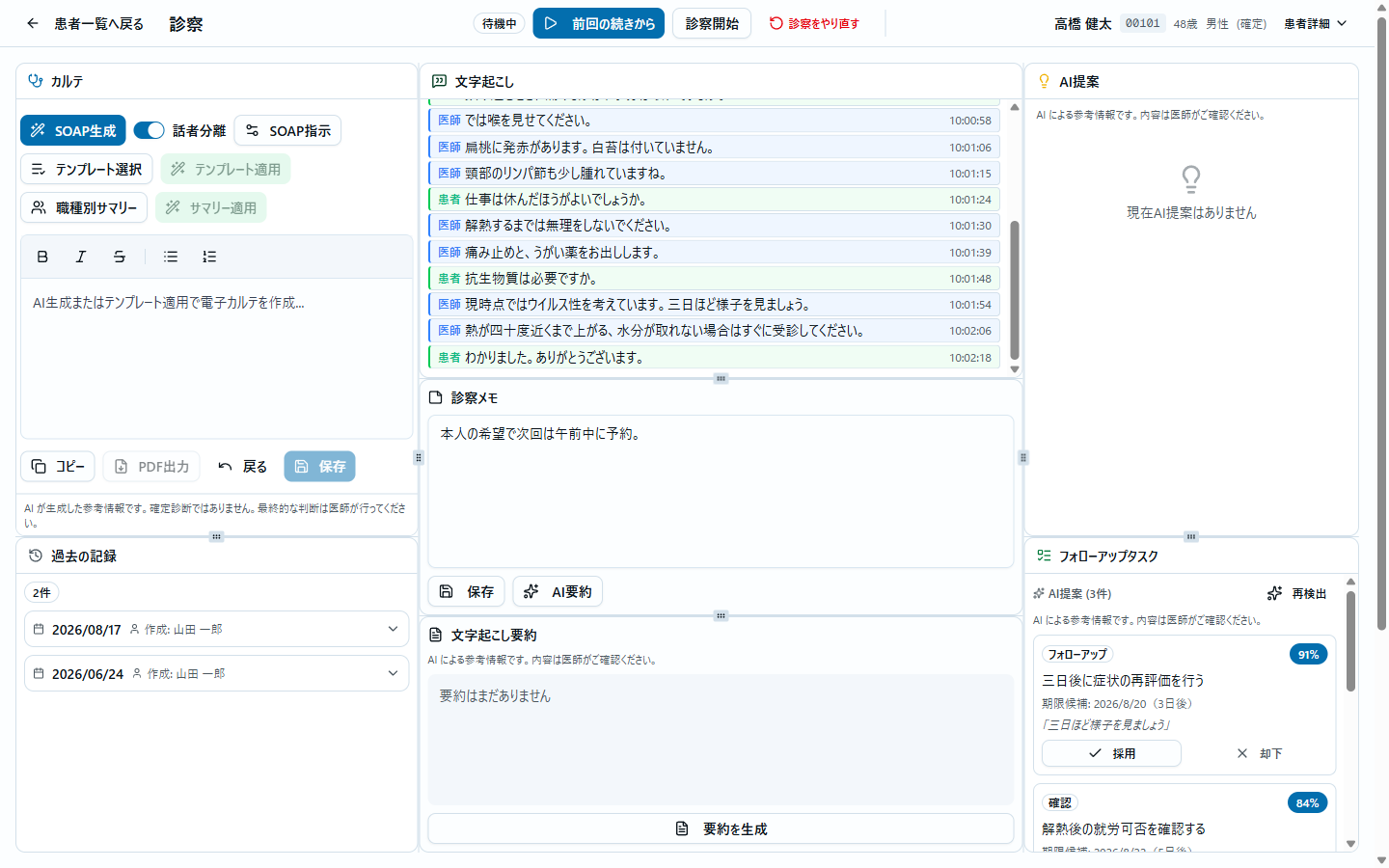1389x868 pixels.
Task: Start the session with 診察開始
Action: click(x=712, y=23)
